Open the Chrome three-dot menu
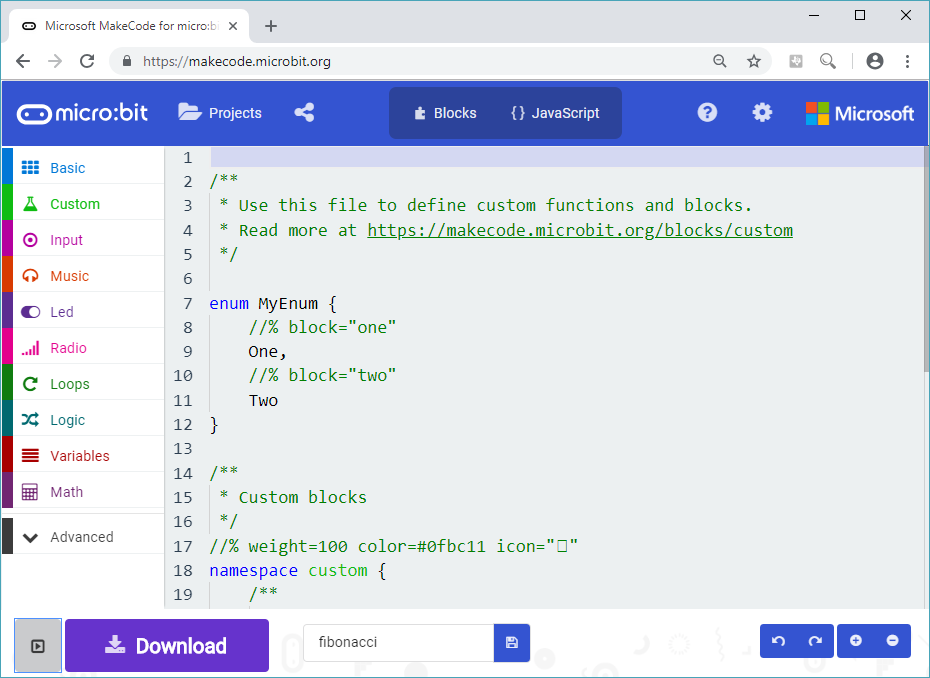 pyautogui.click(x=907, y=61)
